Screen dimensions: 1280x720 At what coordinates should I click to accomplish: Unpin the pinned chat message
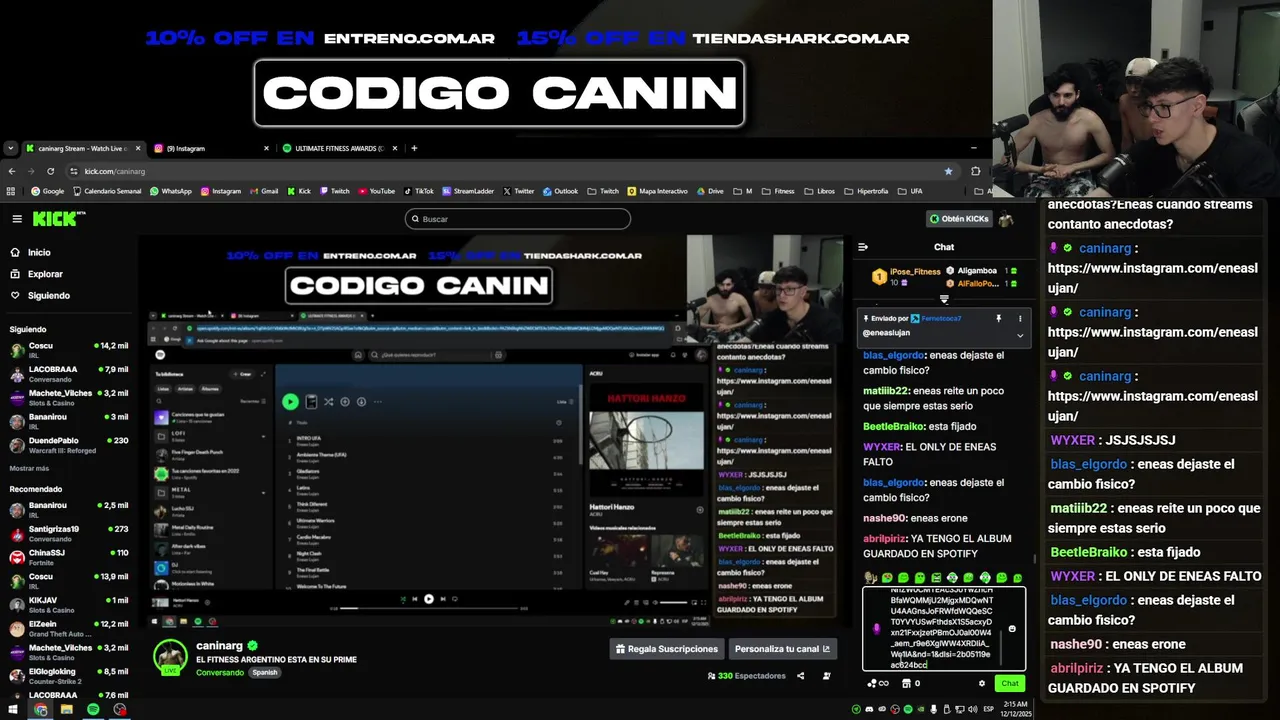pyautogui.click(x=998, y=319)
